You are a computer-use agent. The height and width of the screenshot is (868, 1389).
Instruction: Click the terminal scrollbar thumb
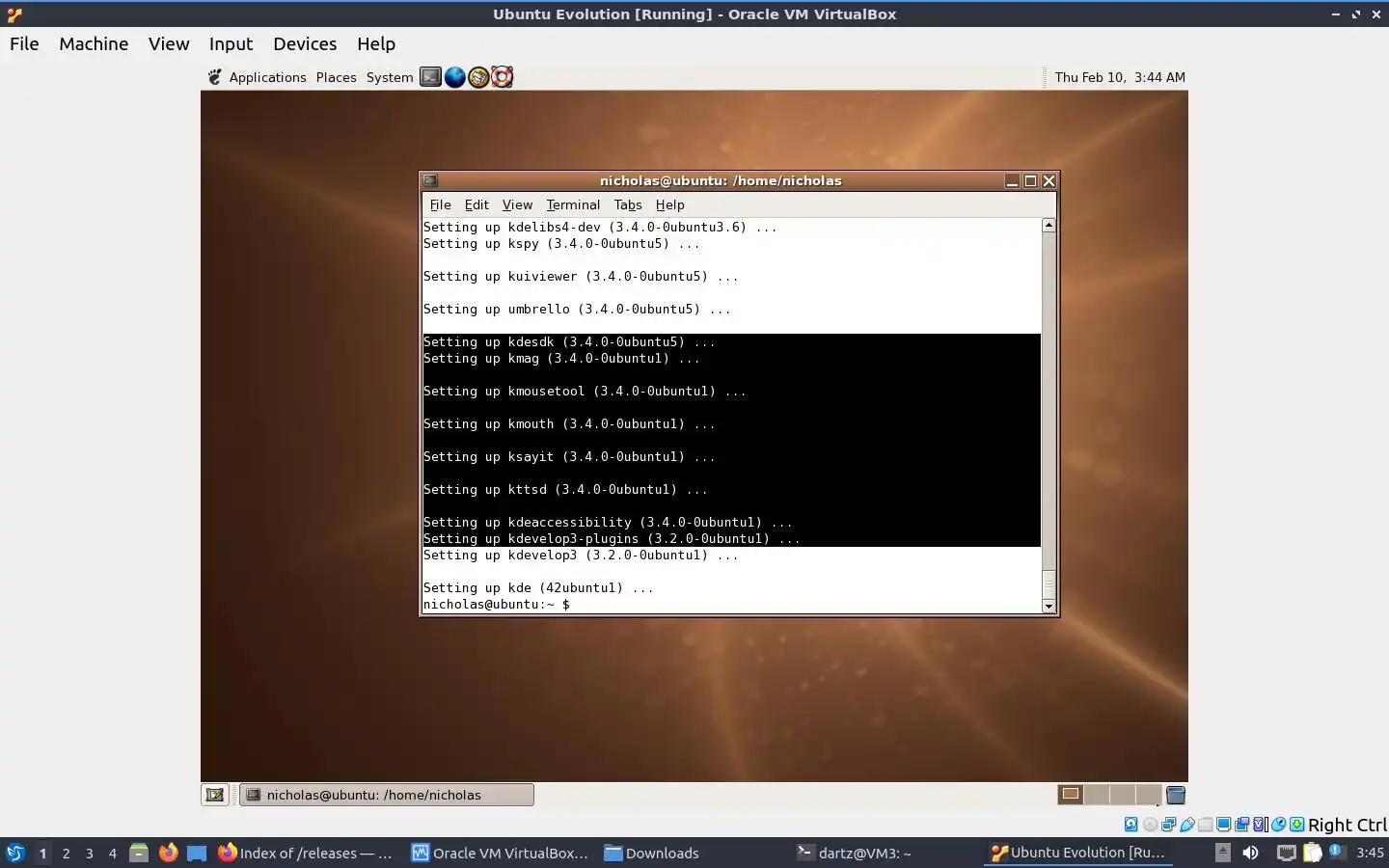(1049, 584)
